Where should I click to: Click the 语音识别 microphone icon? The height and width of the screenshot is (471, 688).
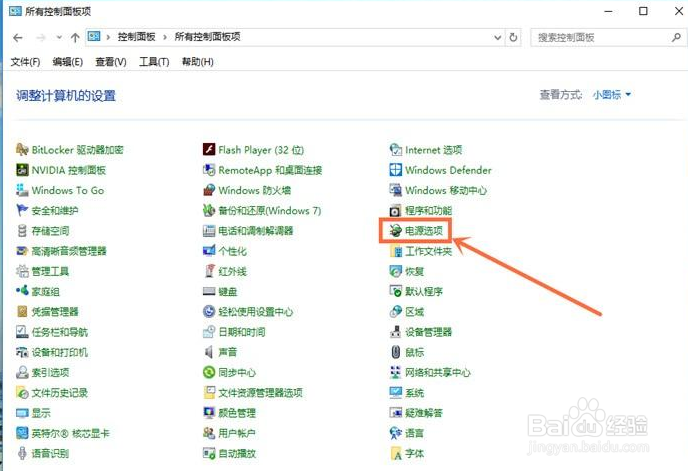tap(22, 453)
